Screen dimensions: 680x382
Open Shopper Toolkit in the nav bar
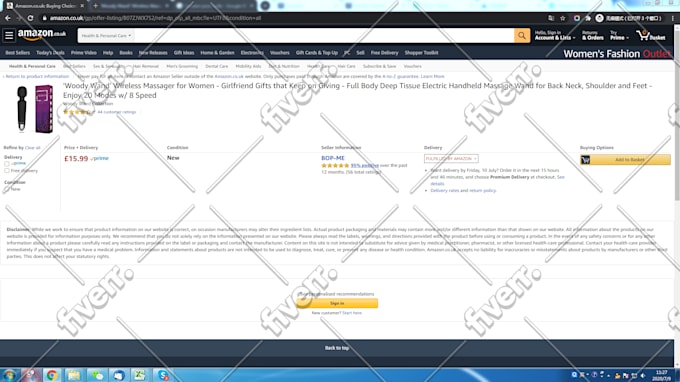[x=422, y=53]
